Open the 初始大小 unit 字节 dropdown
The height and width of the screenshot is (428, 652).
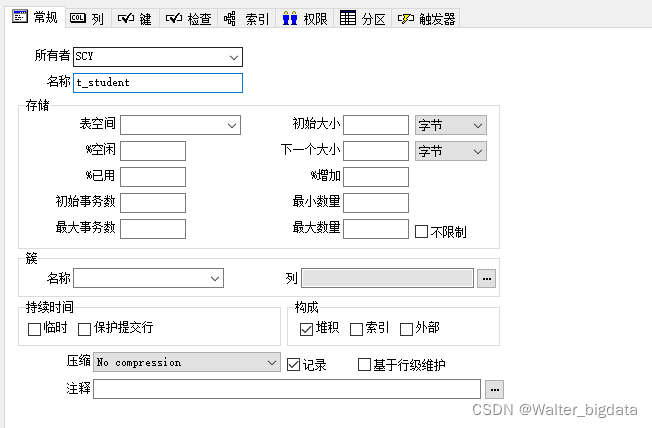coord(451,125)
